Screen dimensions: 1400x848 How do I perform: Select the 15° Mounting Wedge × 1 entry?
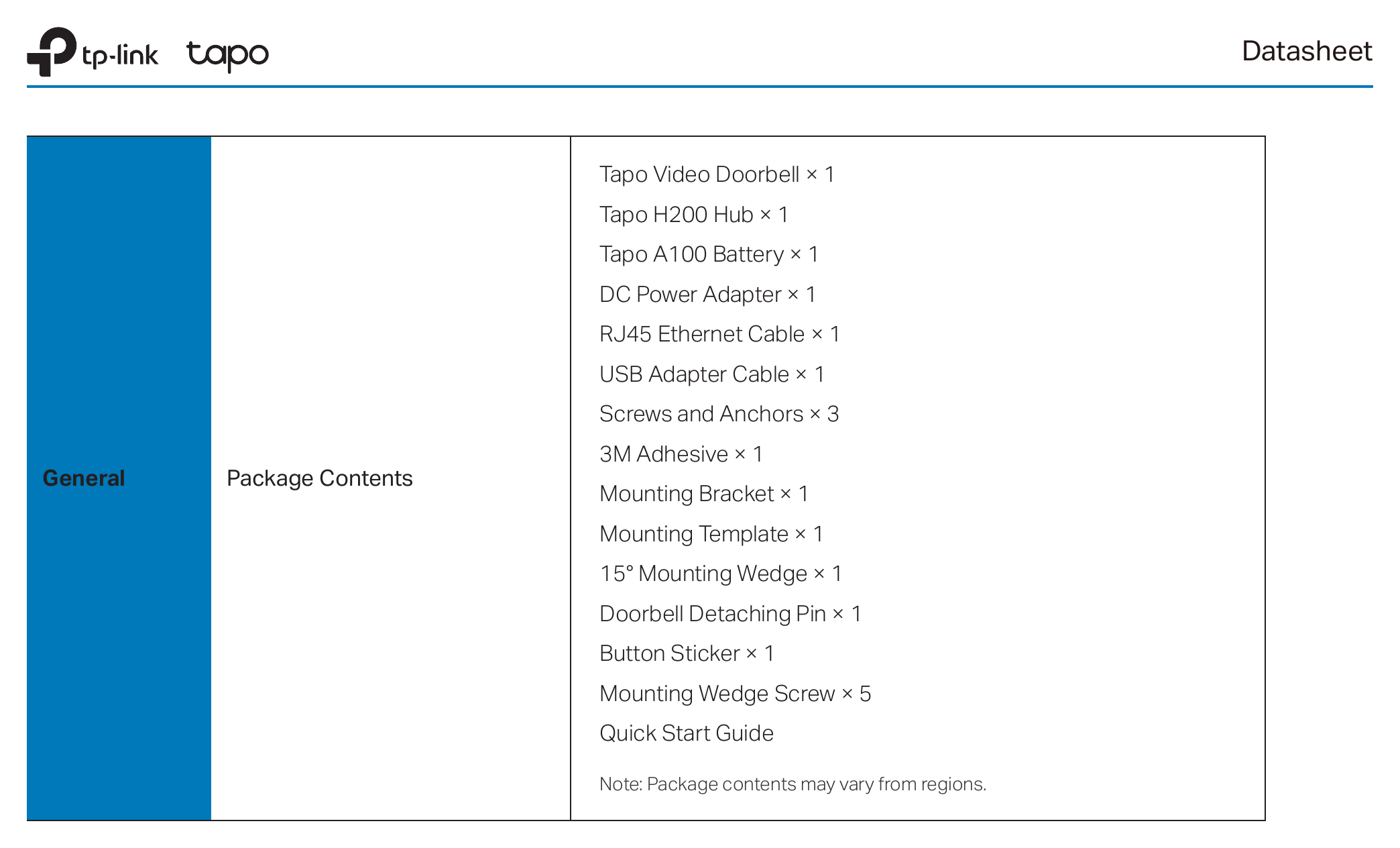pyautogui.click(x=721, y=574)
